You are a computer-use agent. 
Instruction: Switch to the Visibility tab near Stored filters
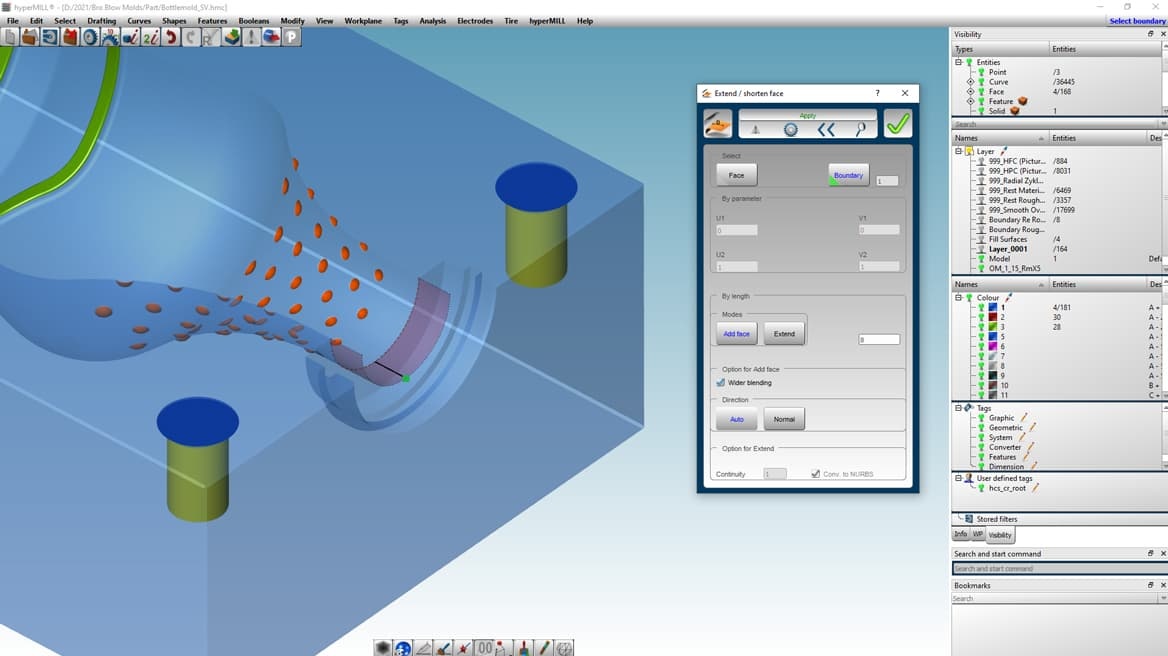(1000, 535)
